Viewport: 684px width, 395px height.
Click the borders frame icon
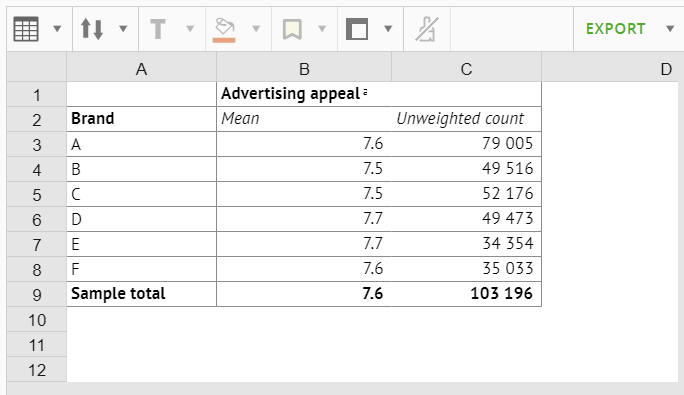tap(357, 29)
